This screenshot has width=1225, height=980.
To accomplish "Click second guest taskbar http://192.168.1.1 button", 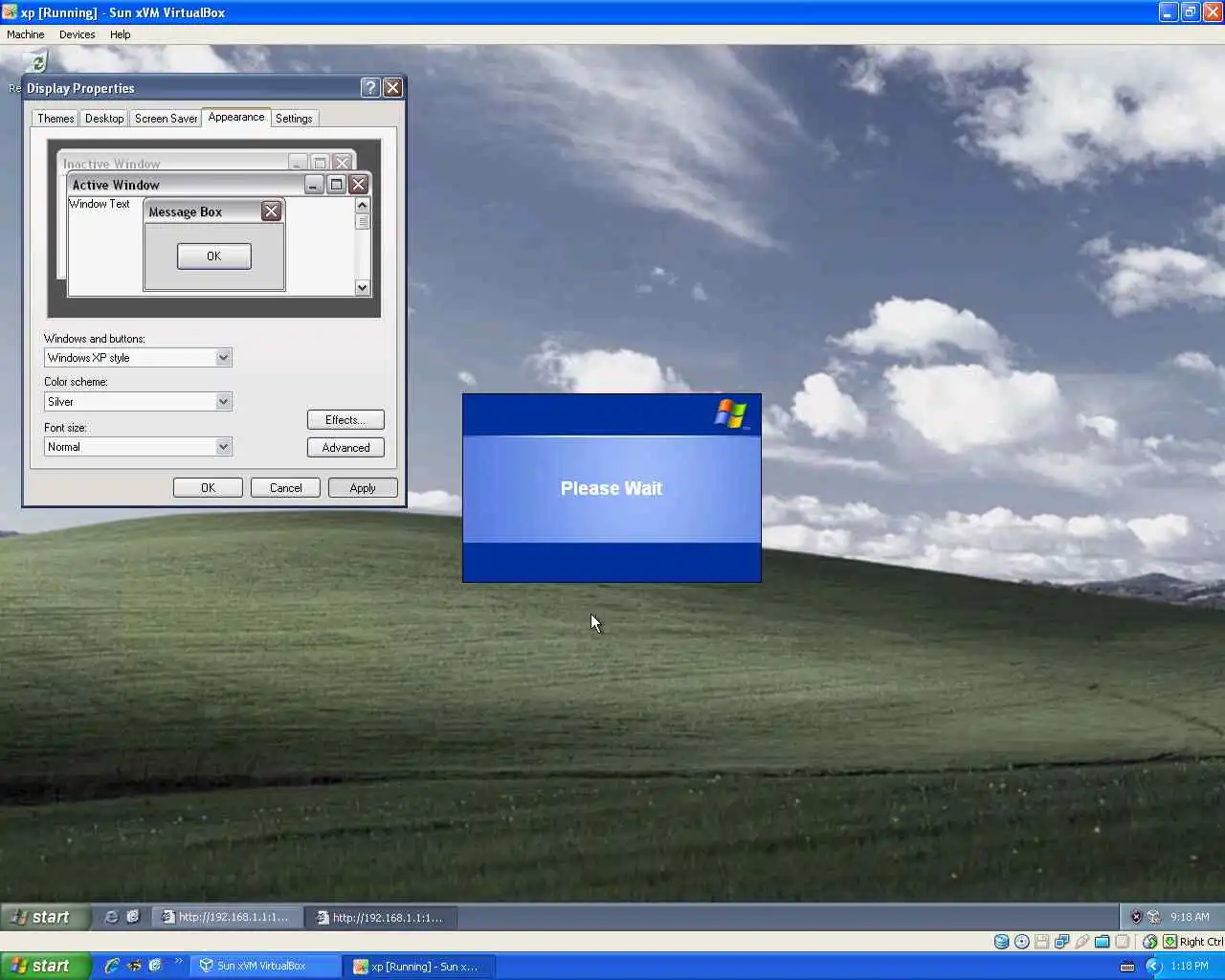I will point(381,917).
